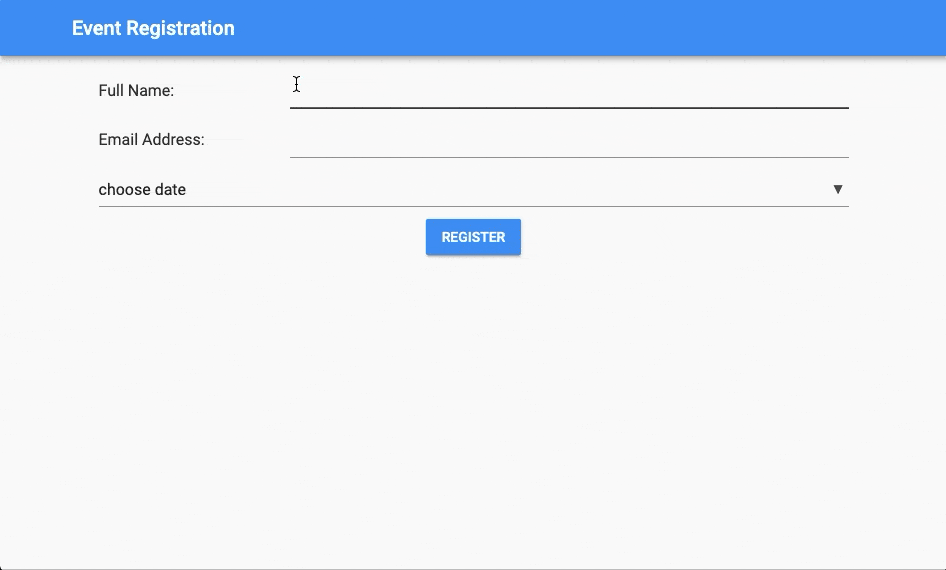946x570 pixels.
Task: Click the word 'Email' in the form label
Action: [x=118, y=140]
